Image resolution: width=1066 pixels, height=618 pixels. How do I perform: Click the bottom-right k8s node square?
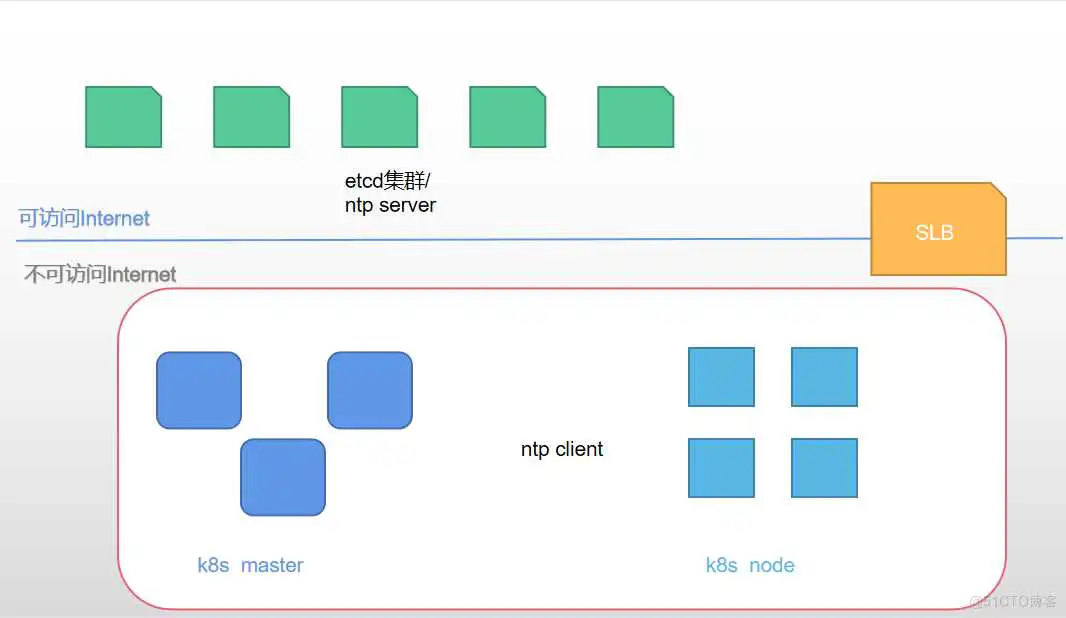pyautogui.click(x=824, y=468)
